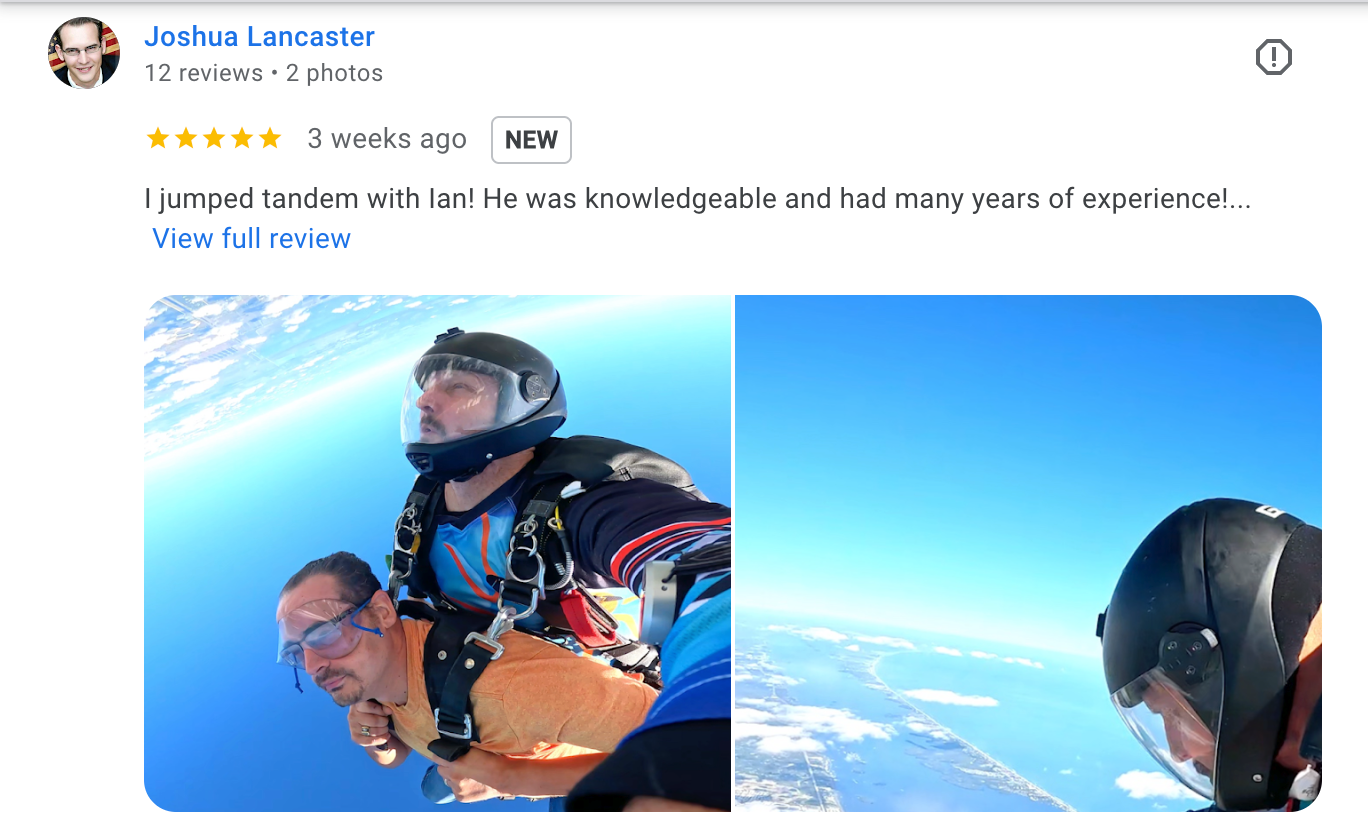This screenshot has width=1368, height=832.
Task: Click the fourth yellow rating star
Action: 242,139
